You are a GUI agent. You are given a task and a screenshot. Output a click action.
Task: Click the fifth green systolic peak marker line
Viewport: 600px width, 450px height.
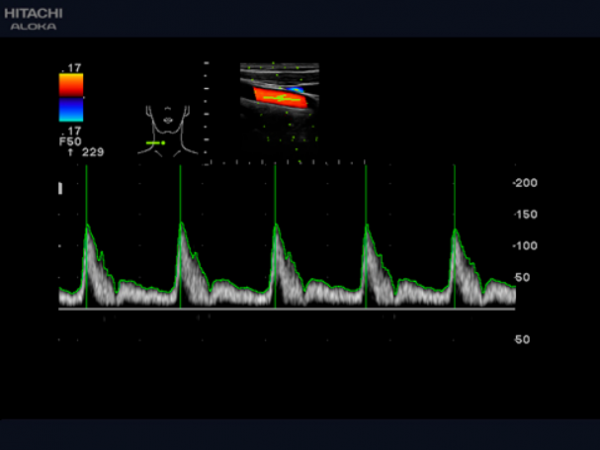pos(455,236)
